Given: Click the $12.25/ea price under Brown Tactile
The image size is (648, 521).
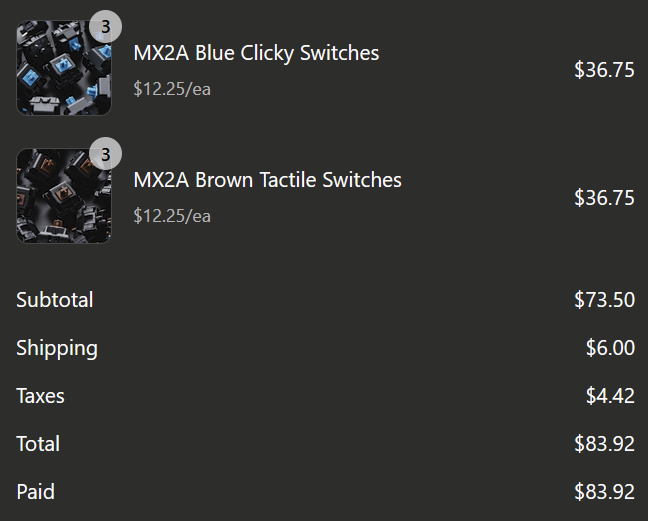Looking at the screenshot, I should [x=172, y=215].
